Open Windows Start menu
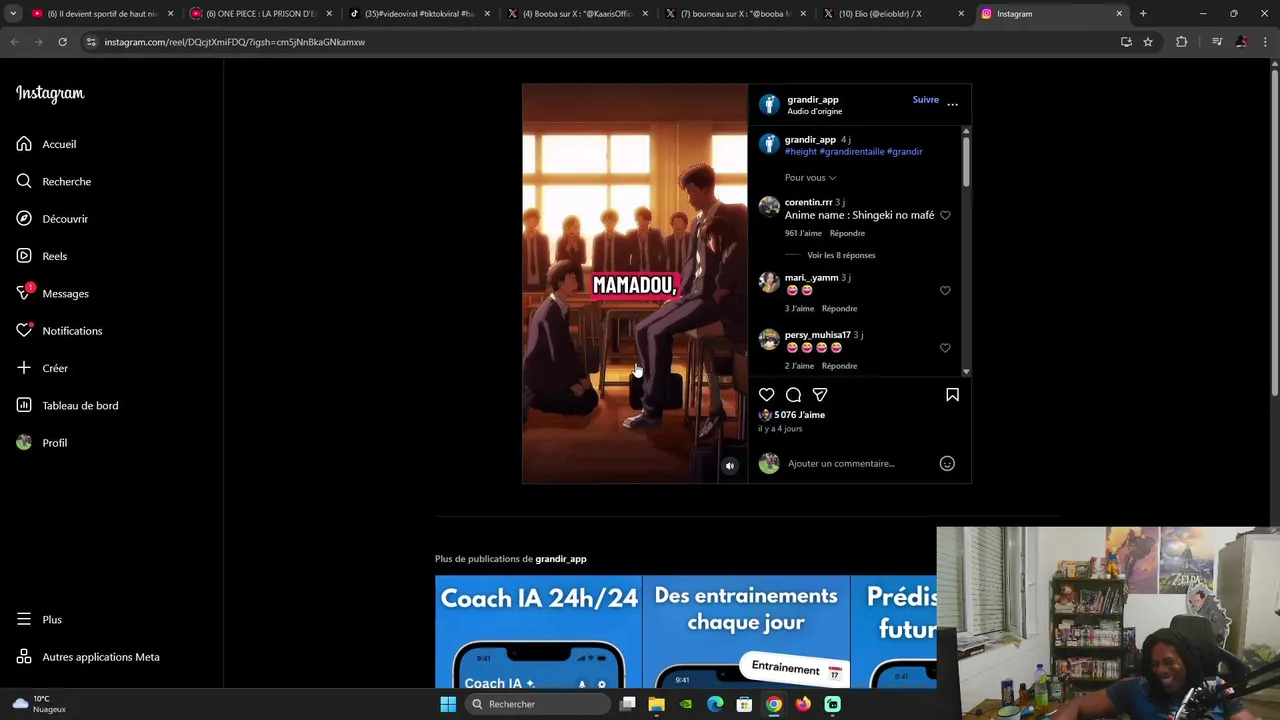This screenshot has width=1280, height=720. point(448,704)
